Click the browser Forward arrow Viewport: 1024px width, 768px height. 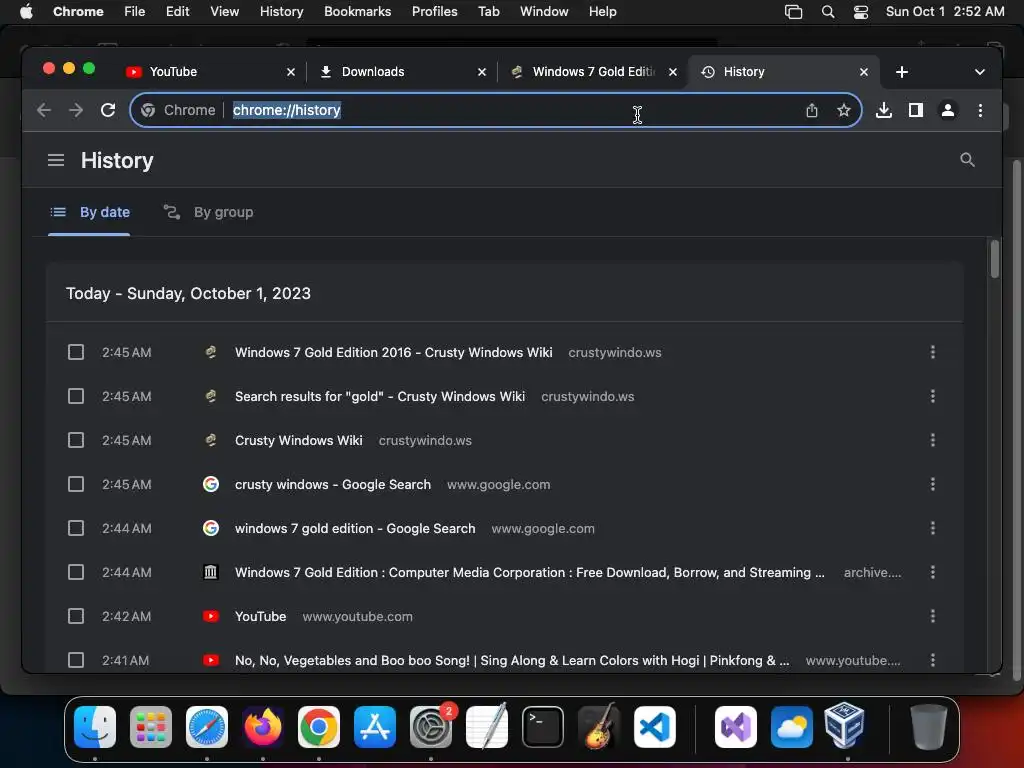pos(76,110)
